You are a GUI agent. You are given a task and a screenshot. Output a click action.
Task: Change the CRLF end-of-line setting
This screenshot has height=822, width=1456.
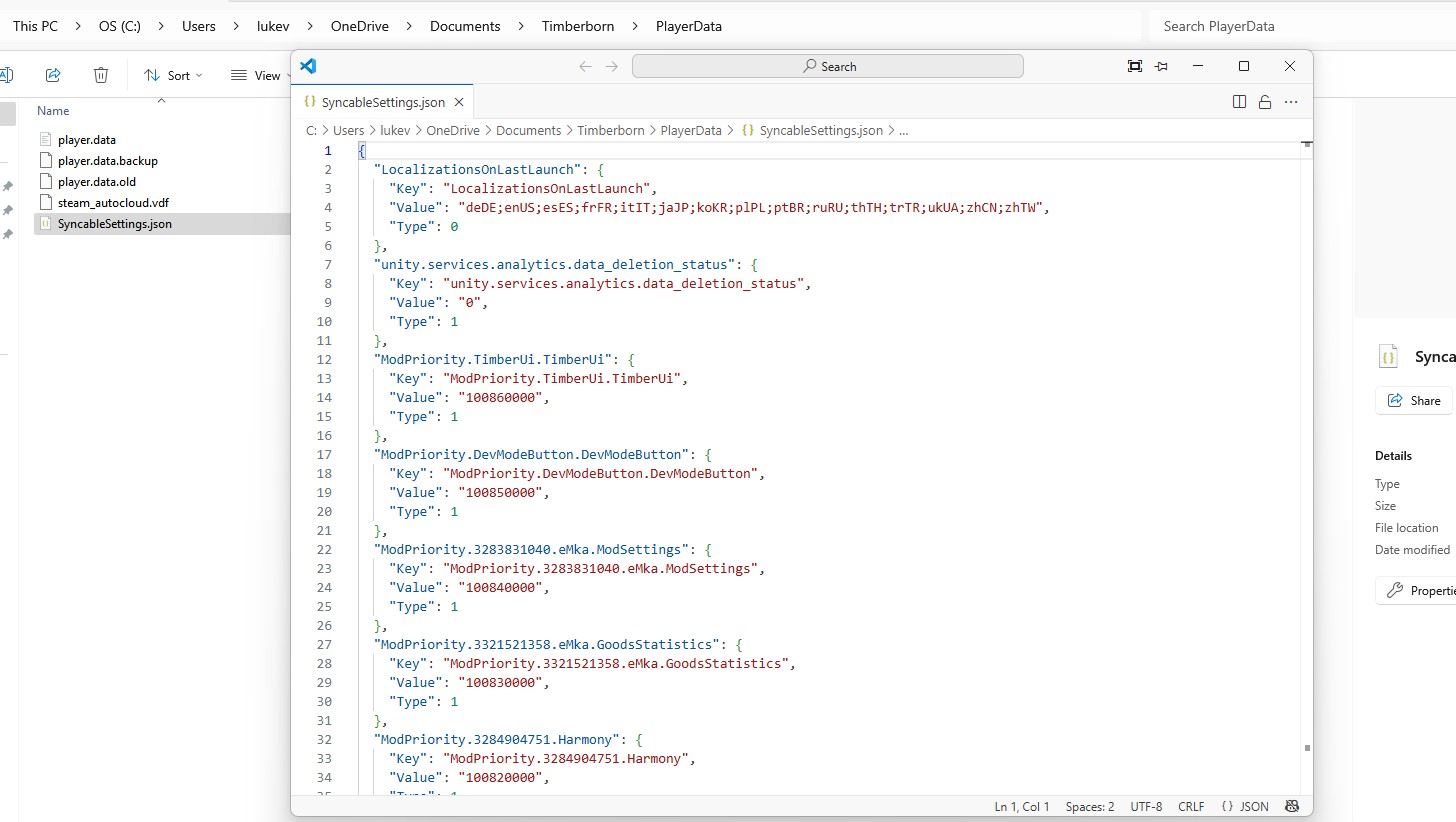click(1191, 806)
